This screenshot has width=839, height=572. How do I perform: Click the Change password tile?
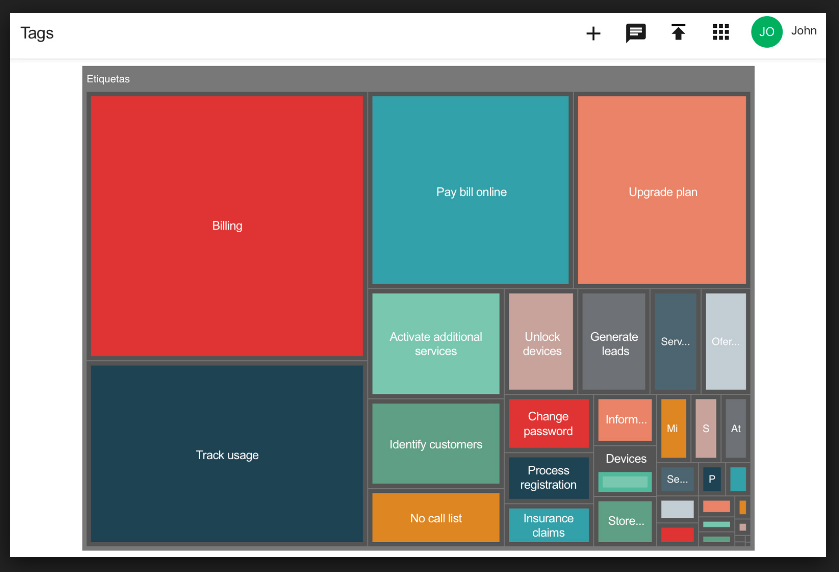(x=548, y=423)
